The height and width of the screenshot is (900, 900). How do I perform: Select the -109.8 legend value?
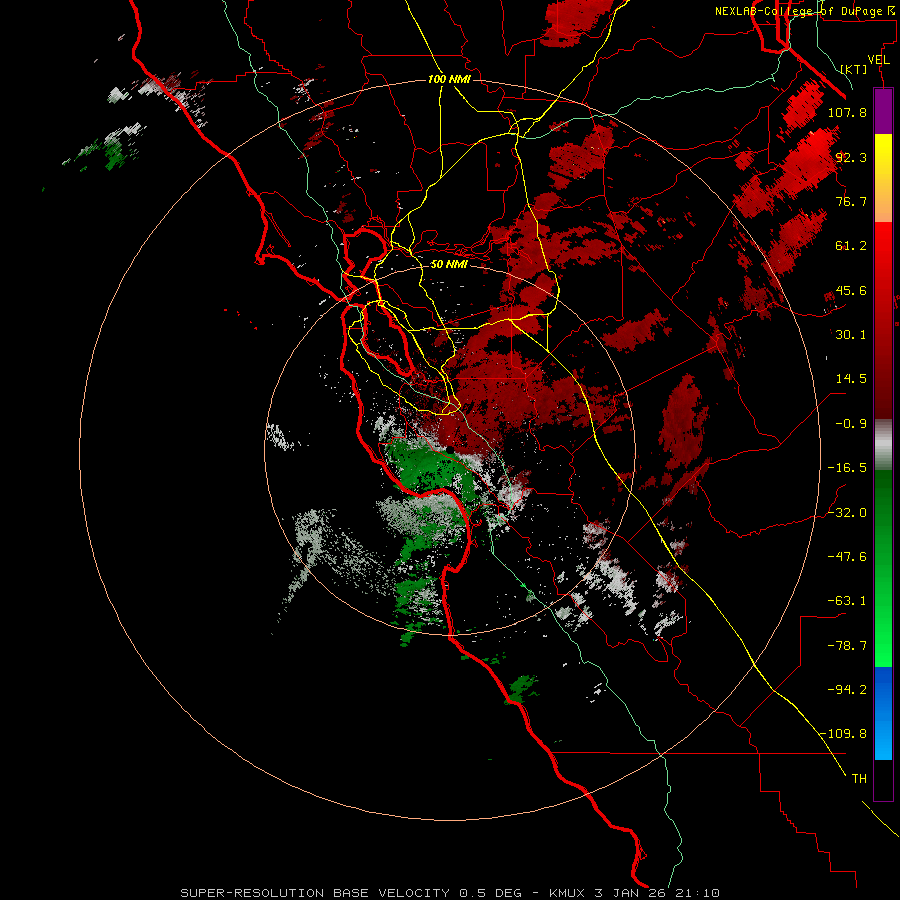(x=844, y=734)
